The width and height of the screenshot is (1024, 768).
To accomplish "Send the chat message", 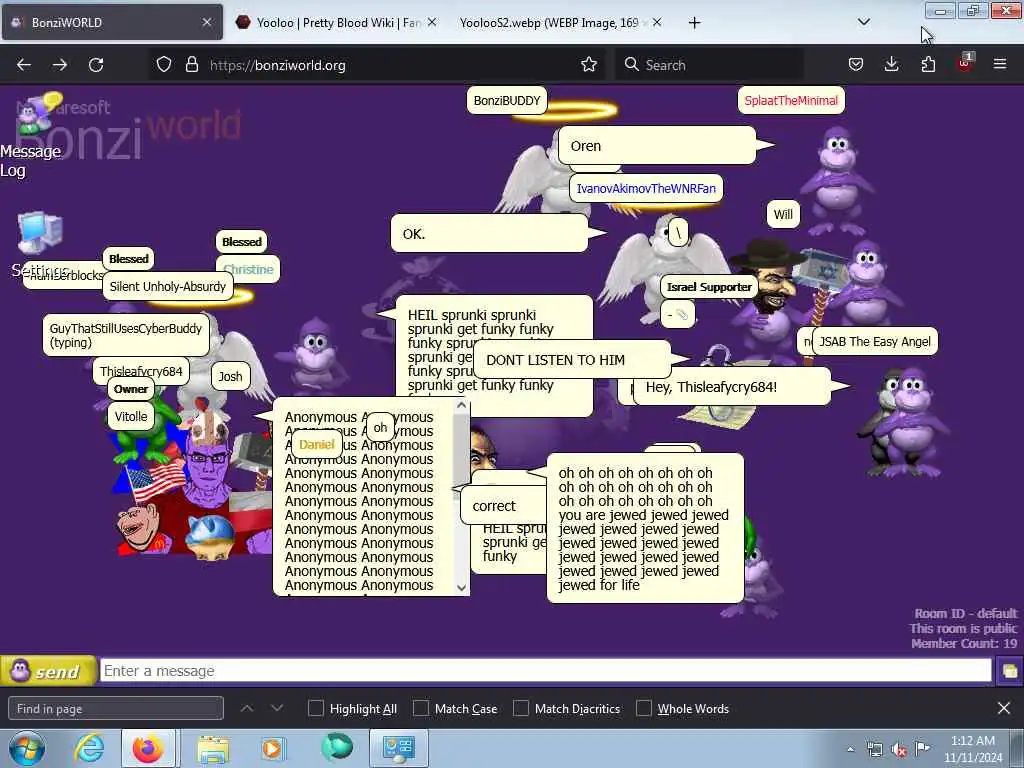I will tap(49, 671).
